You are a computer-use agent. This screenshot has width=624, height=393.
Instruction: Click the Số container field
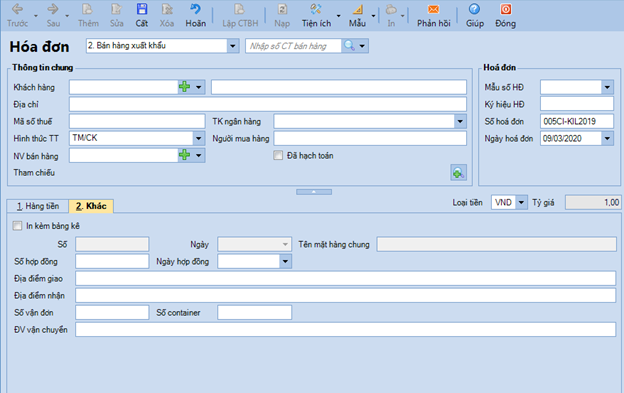click(x=255, y=312)
